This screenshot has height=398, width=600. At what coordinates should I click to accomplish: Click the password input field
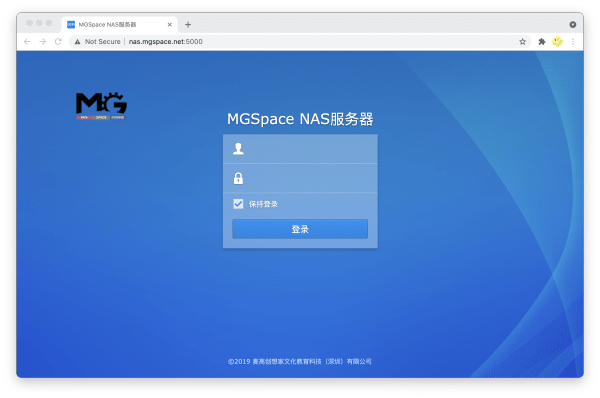300,178
